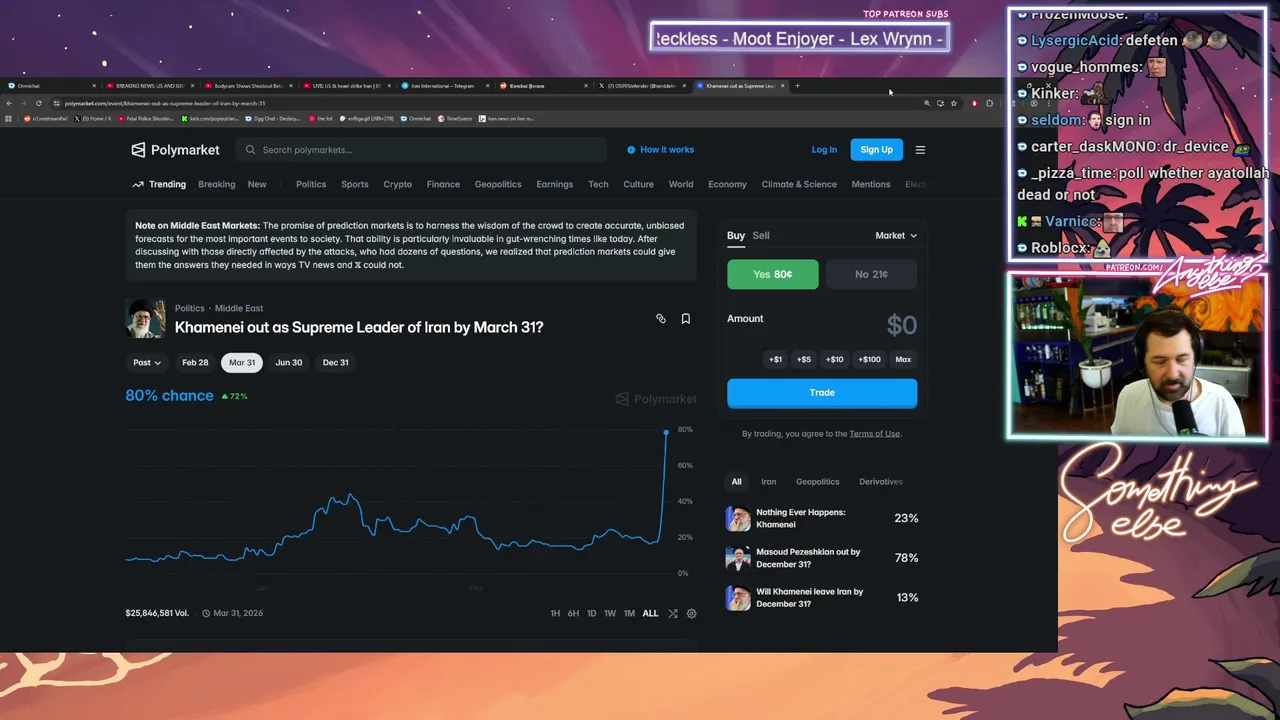Image resolution: width=1280 pixels, height=720 pixels.
Task: Click the How it works info icon
Action: (631, 150)
